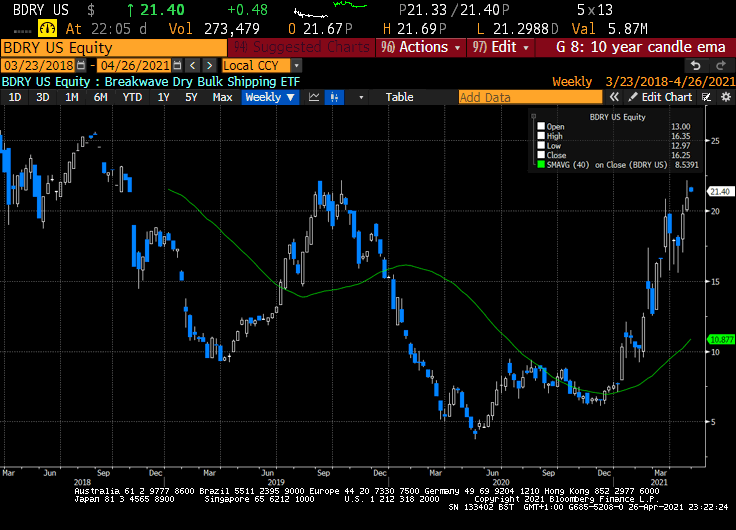The width and height of the screenshot is (736, 530).
Task: Switch to line chart type icon
Action: [x=314, y=97]
